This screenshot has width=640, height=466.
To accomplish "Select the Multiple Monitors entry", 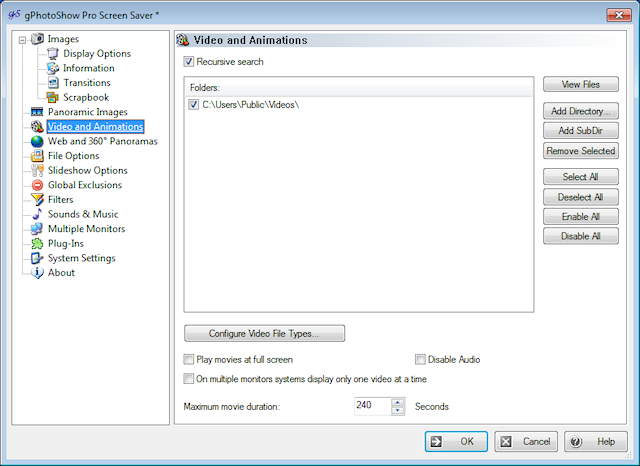I will tap(87, 229).
